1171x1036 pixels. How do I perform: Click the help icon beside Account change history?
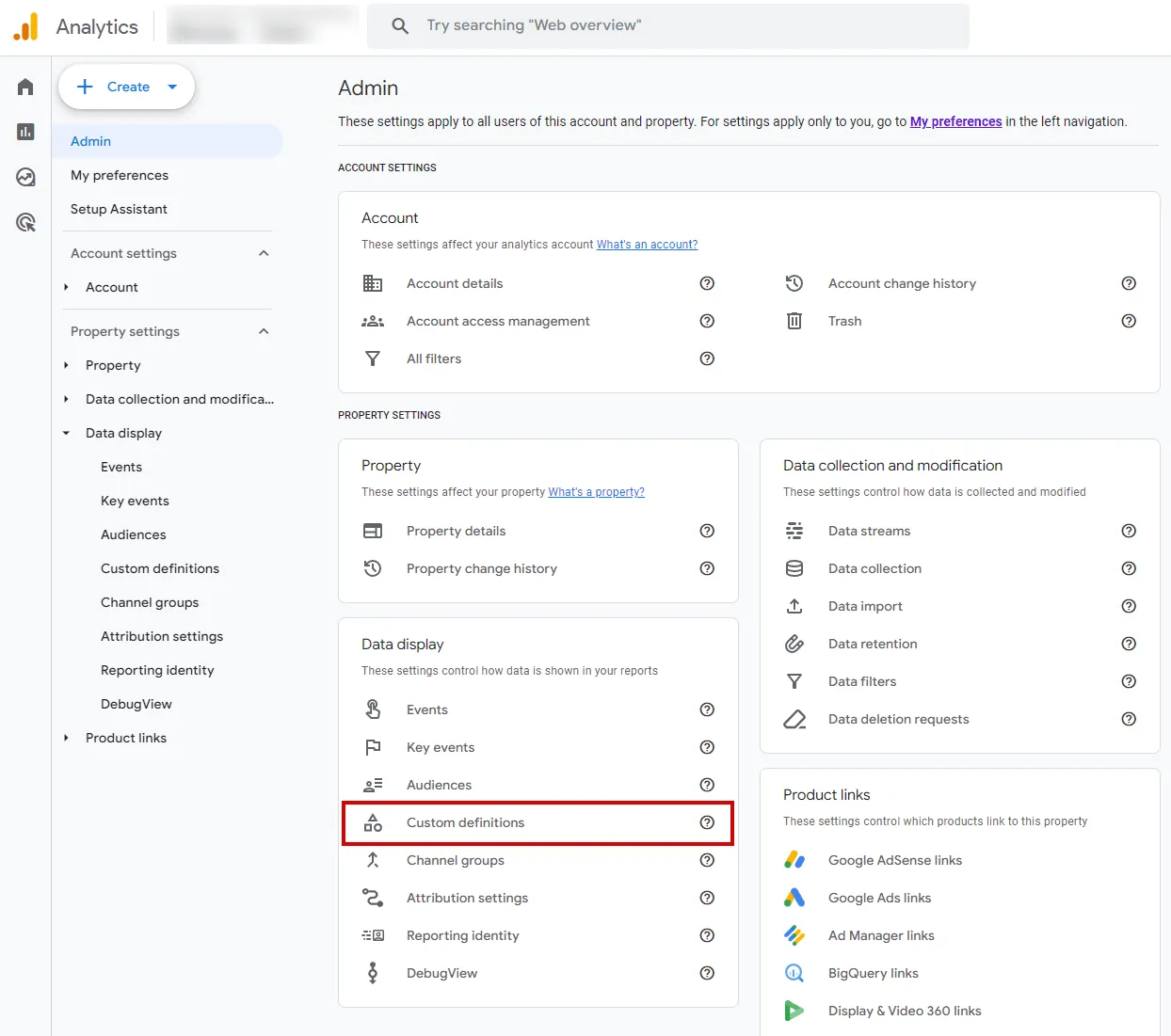(1129, 283)
